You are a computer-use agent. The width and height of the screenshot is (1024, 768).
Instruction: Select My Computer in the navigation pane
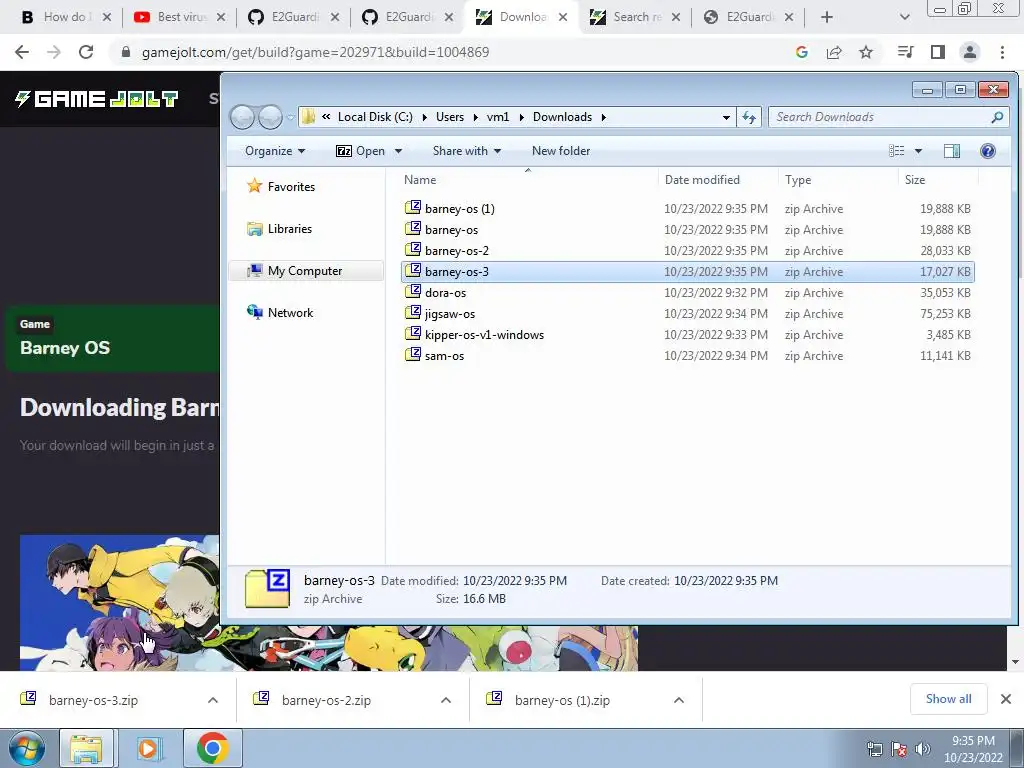(306, 270)
